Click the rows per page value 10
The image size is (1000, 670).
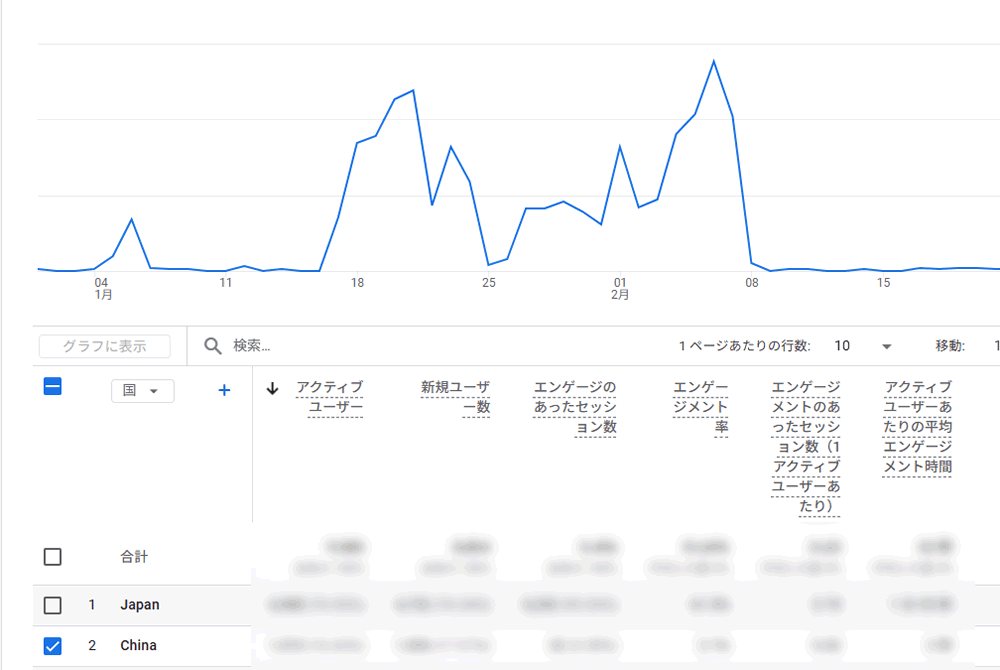coord(842,346)
